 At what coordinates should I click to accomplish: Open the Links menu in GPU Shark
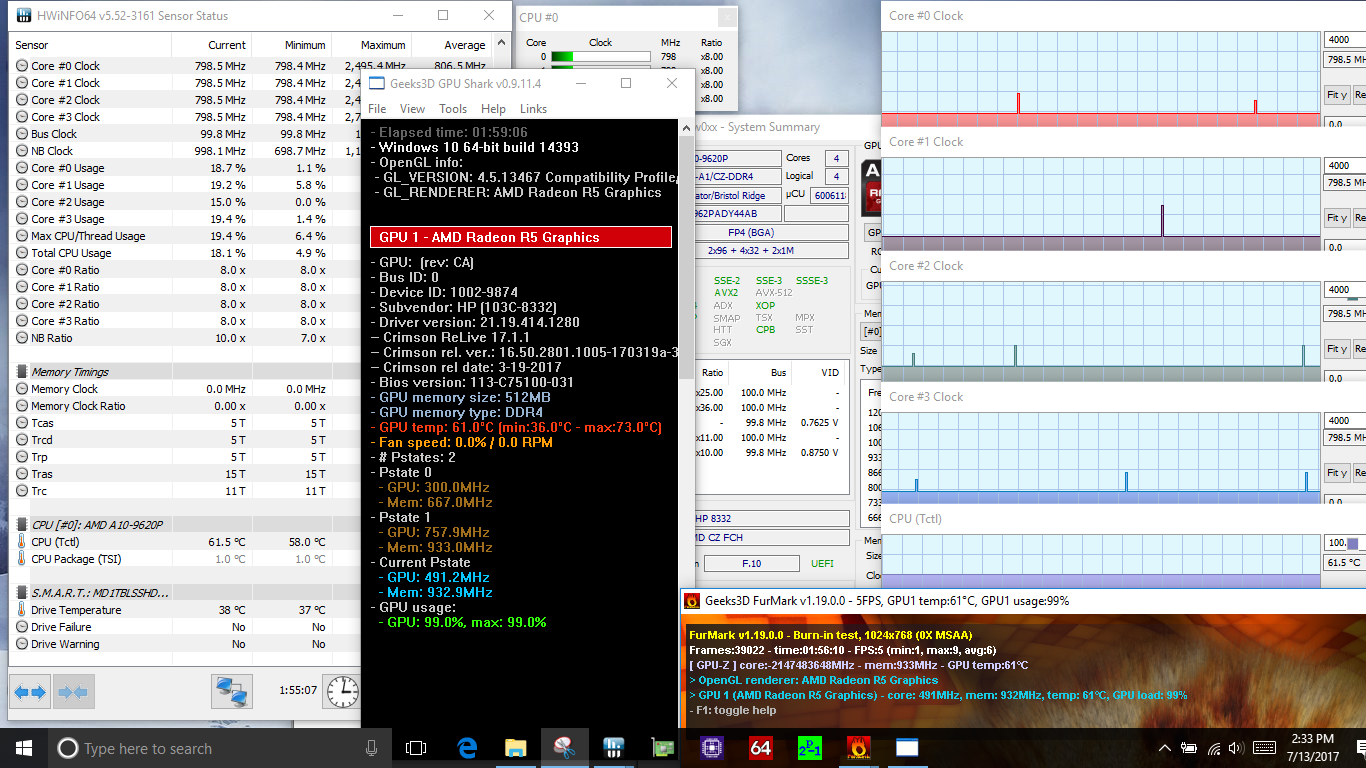click(534, 109)
